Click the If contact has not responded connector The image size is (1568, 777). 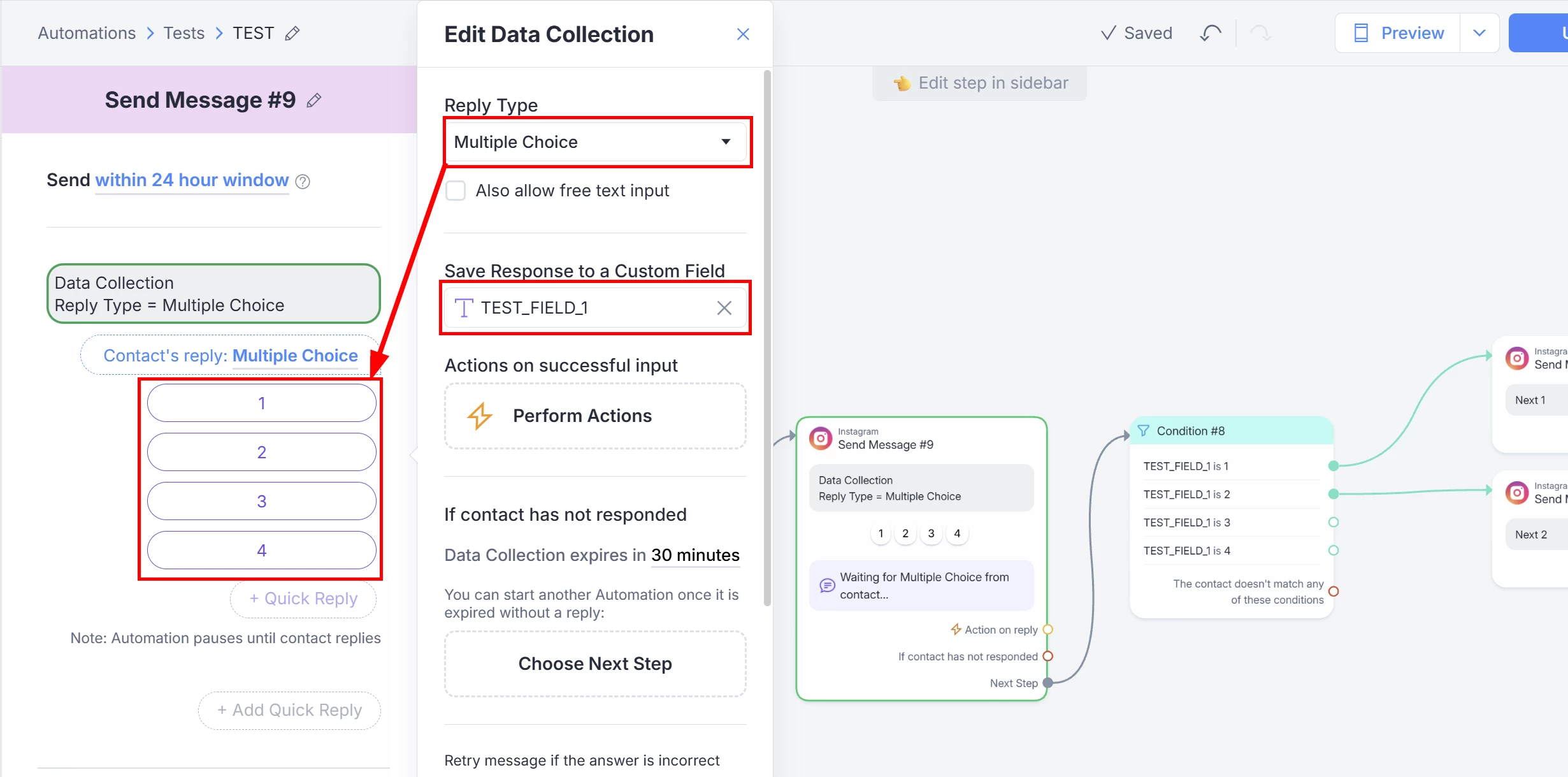point(1047,657)
